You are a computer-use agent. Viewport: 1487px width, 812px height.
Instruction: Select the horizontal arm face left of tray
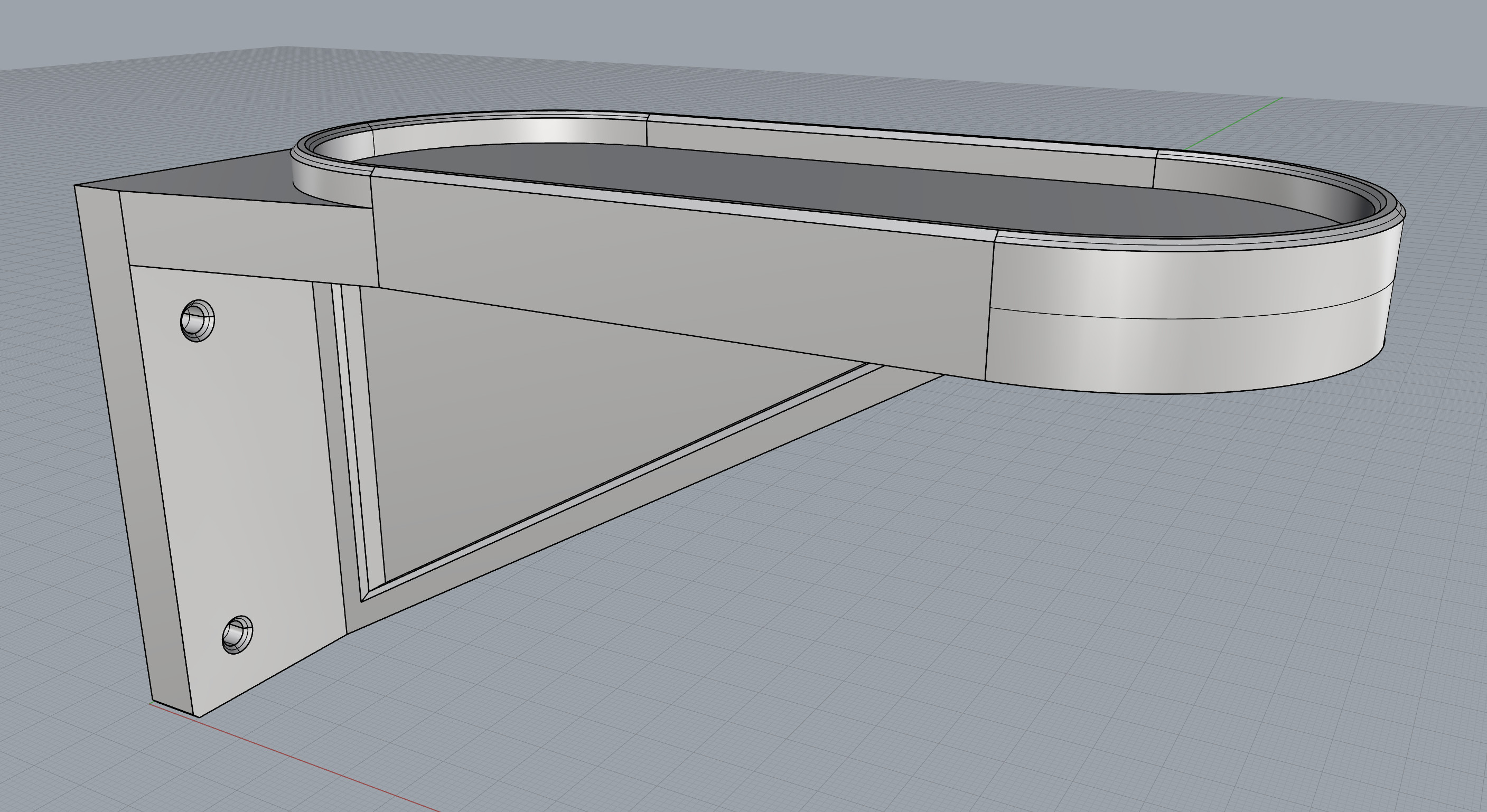point(248,237)
